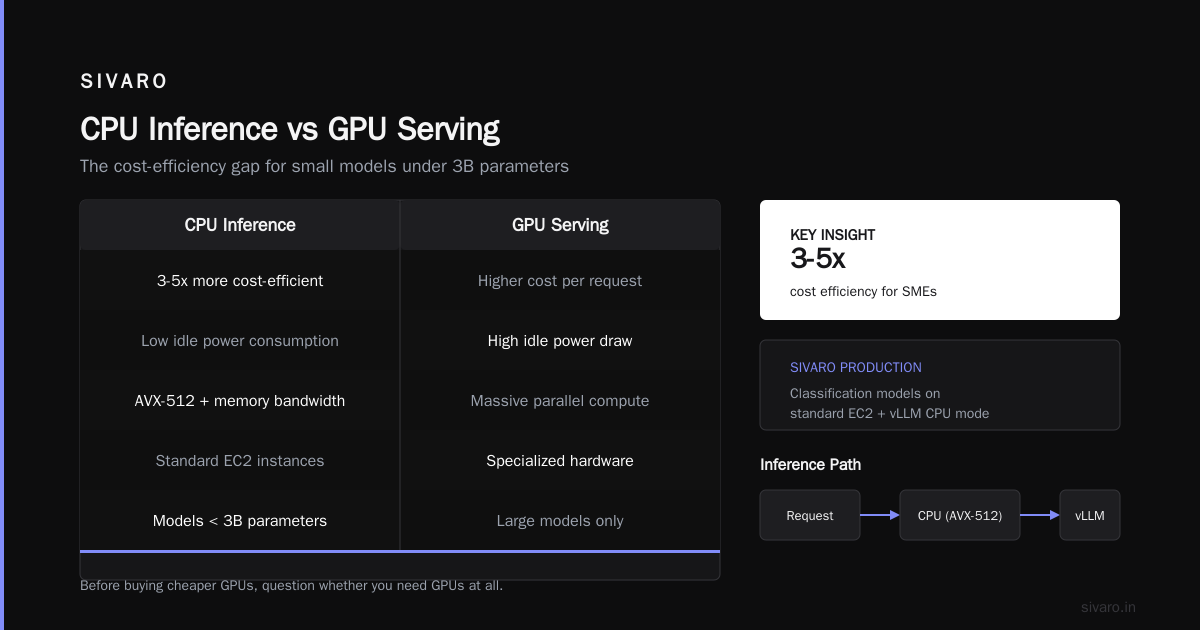Select the 'Classification models on' line
The width and height of the screenshot is (1200, 630).
865,393
